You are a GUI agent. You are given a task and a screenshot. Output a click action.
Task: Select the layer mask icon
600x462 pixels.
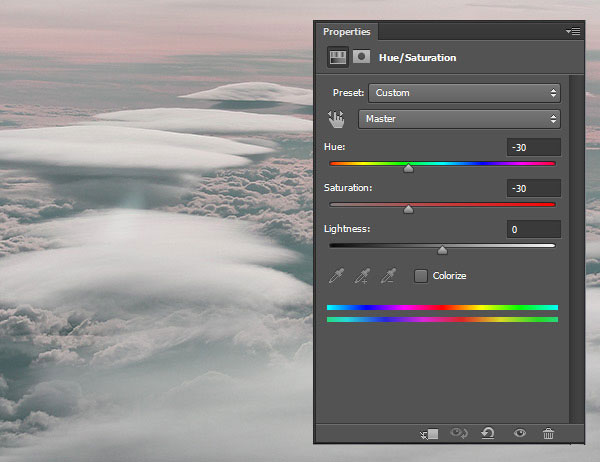(361, 58)
